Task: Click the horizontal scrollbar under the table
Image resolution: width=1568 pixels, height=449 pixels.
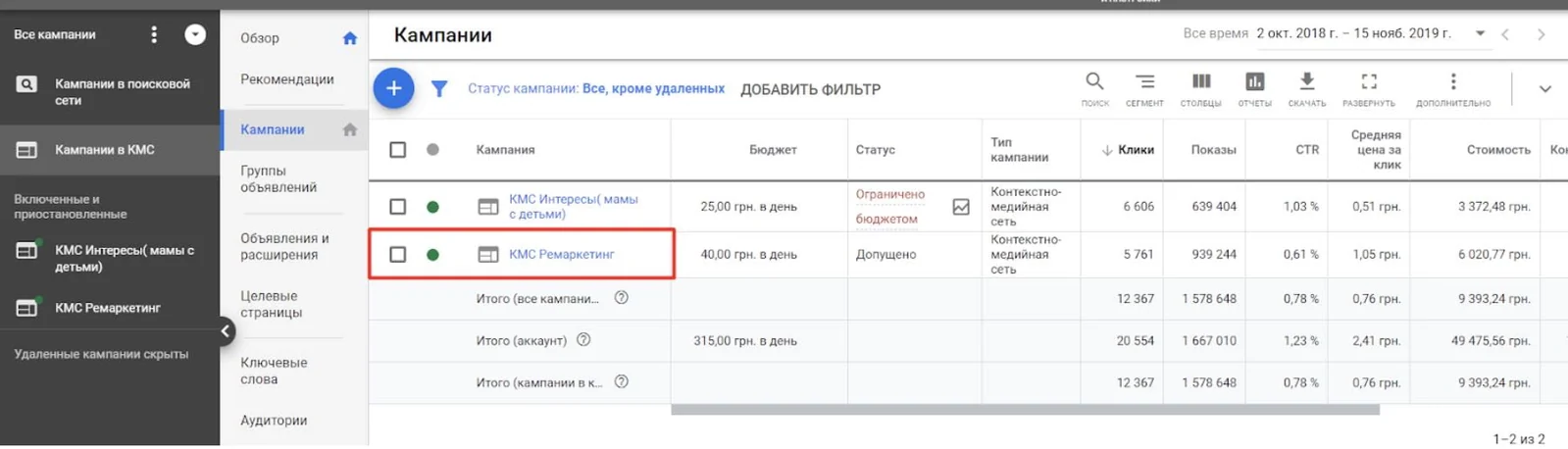Action: pos(1025,410)
